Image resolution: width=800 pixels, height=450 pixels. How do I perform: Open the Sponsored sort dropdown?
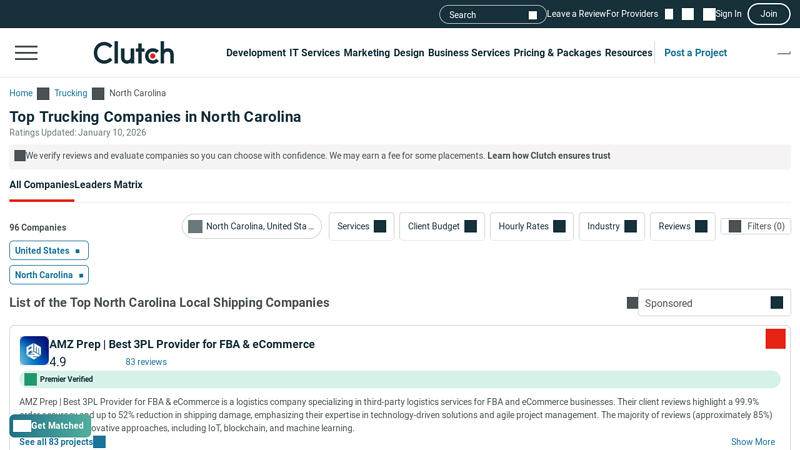coord(714,303)
